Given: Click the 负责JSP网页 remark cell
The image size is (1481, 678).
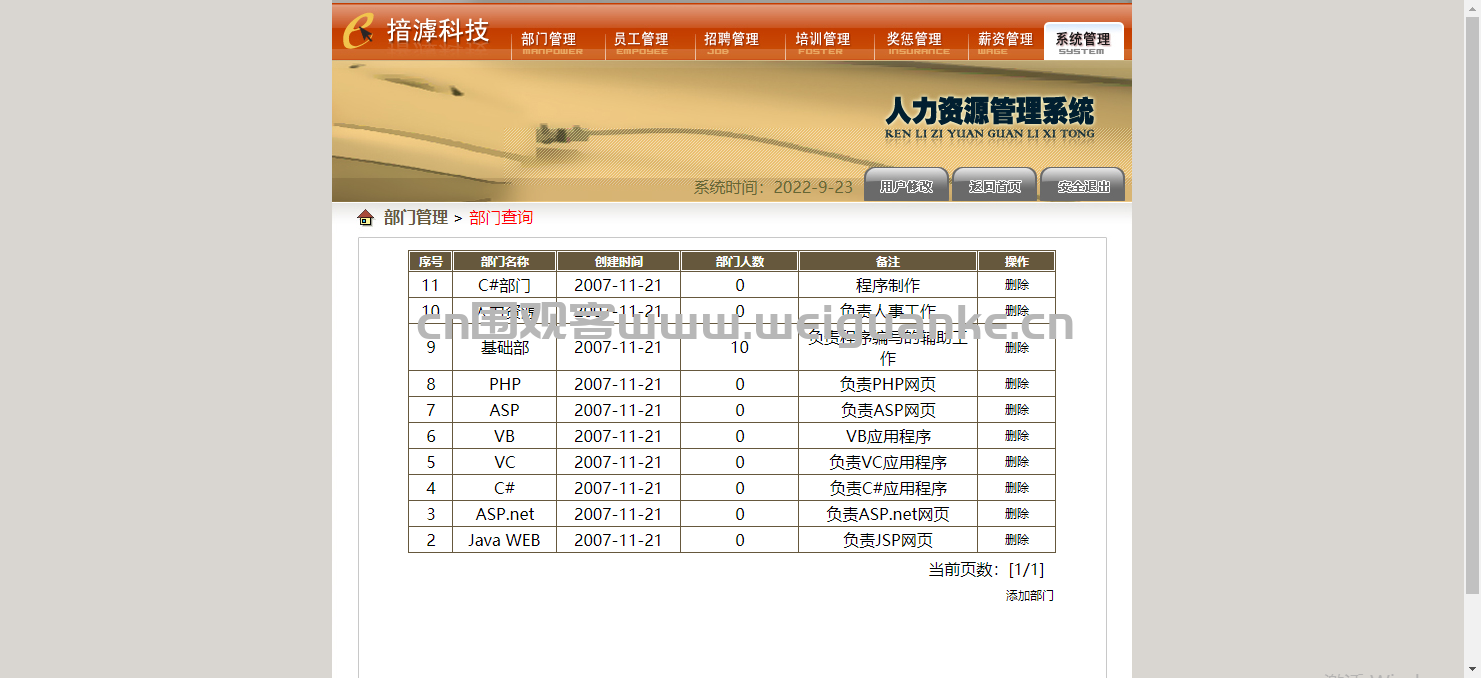Looking at the screenshot, I should [x=888, y=540].
